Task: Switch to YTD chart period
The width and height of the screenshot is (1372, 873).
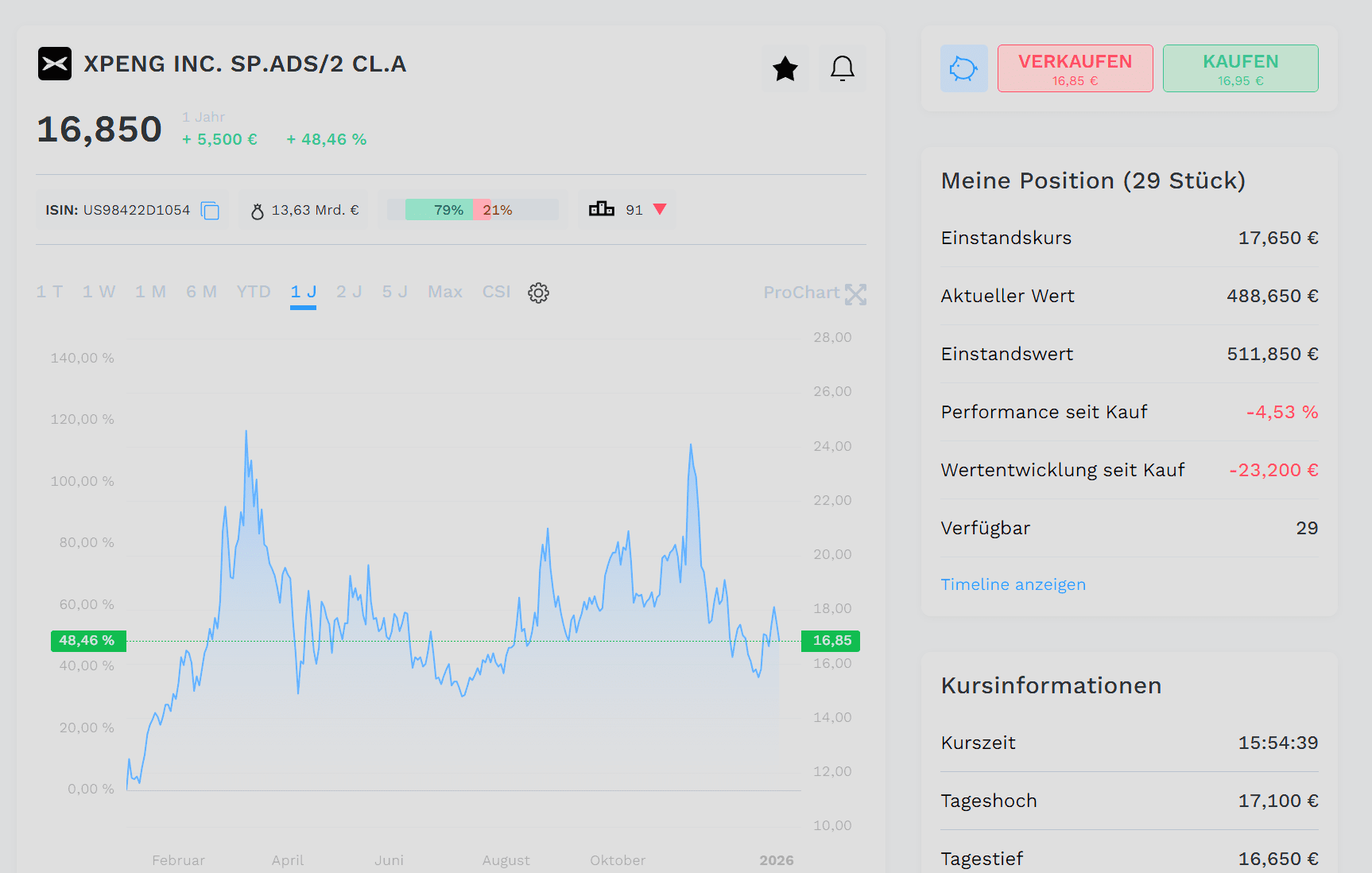Action: tap(254, 292)
